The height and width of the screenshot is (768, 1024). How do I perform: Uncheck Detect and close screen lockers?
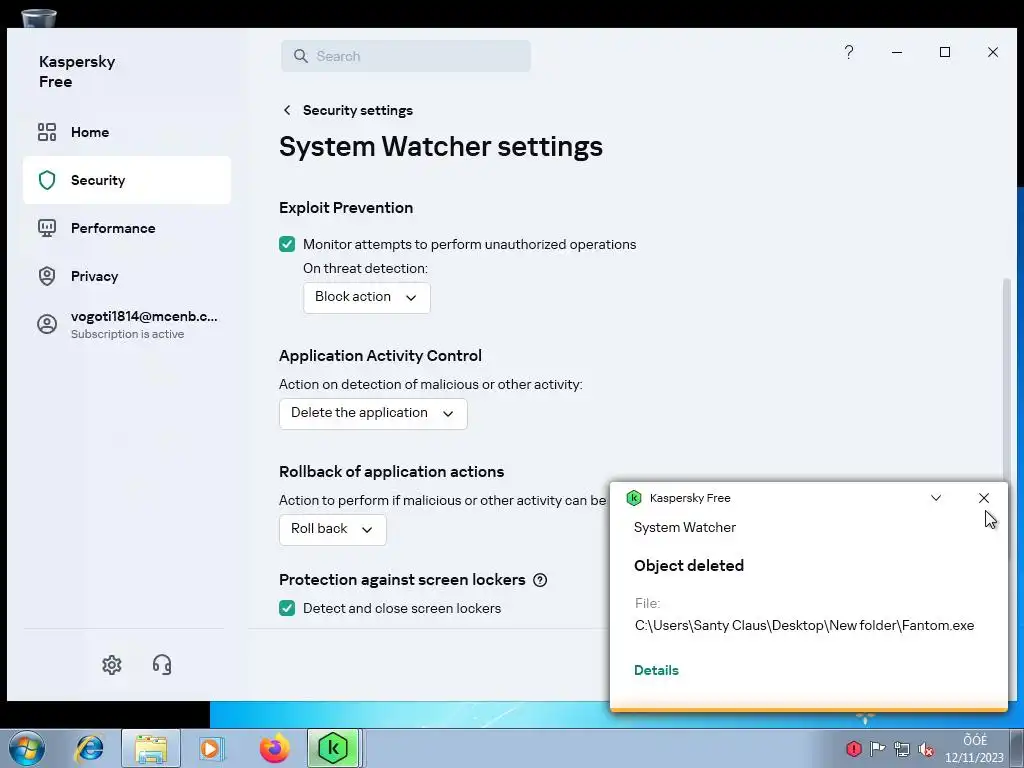(x=287, y=608)
